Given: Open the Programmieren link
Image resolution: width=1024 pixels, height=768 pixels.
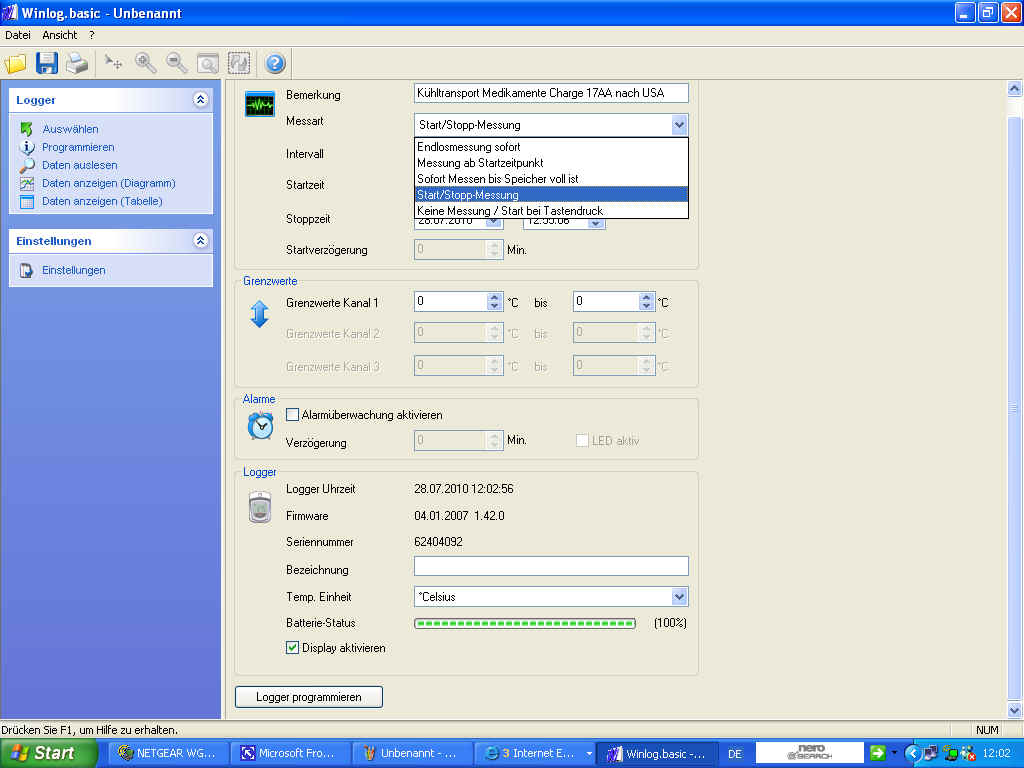Looking at the screenshot, I should pyautogui.click(x=78, y=148).
